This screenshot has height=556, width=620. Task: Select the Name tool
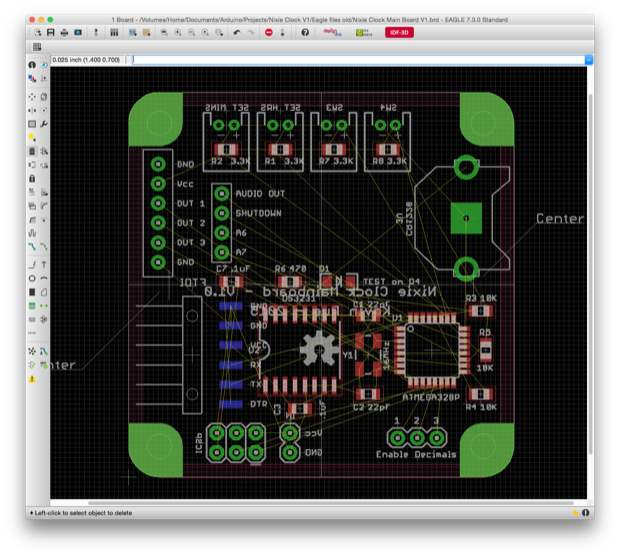coord(32,192)
